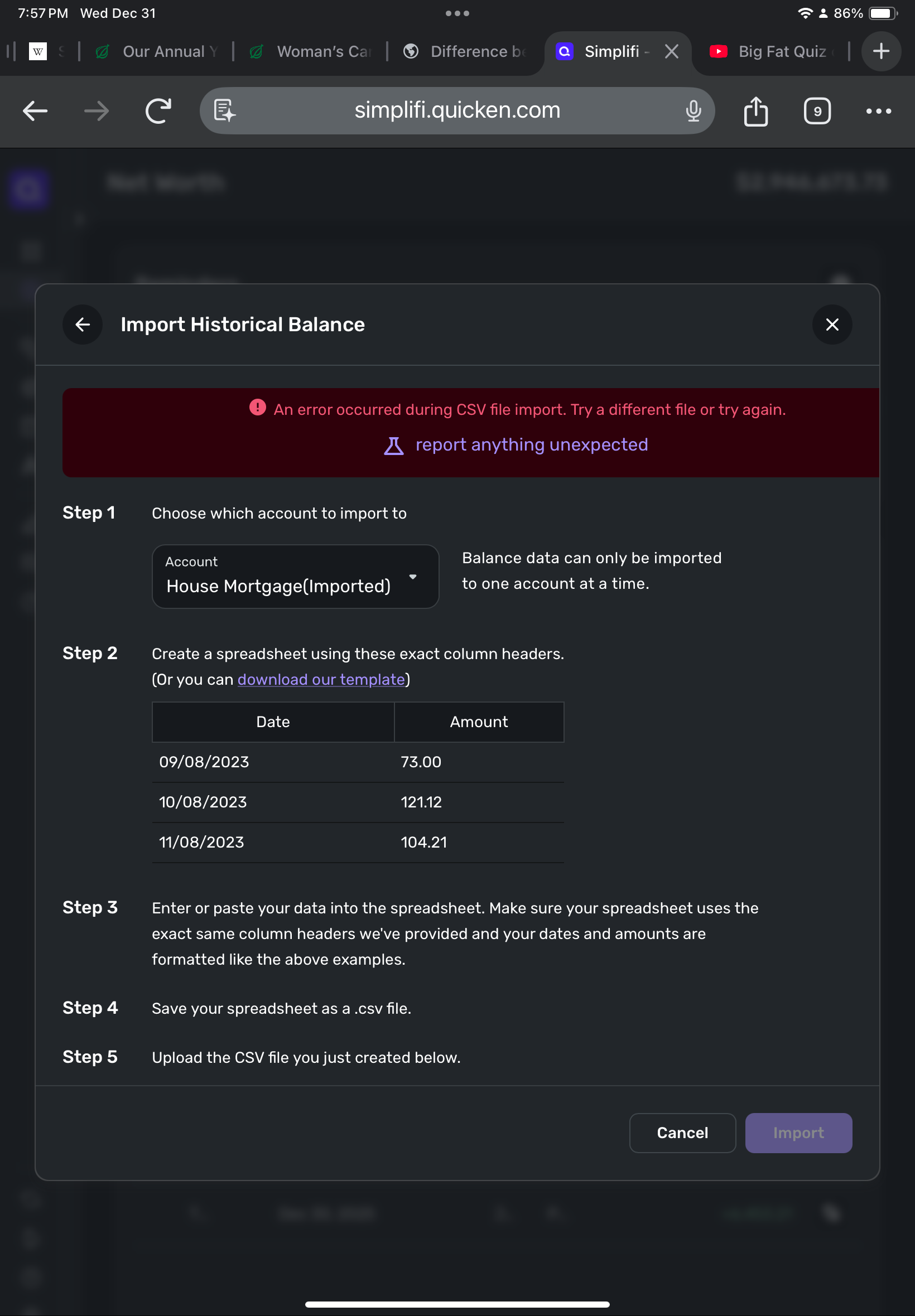Close the Simplifi tab
This screenshot has width=915, height=1316.
tap(671, 51)
